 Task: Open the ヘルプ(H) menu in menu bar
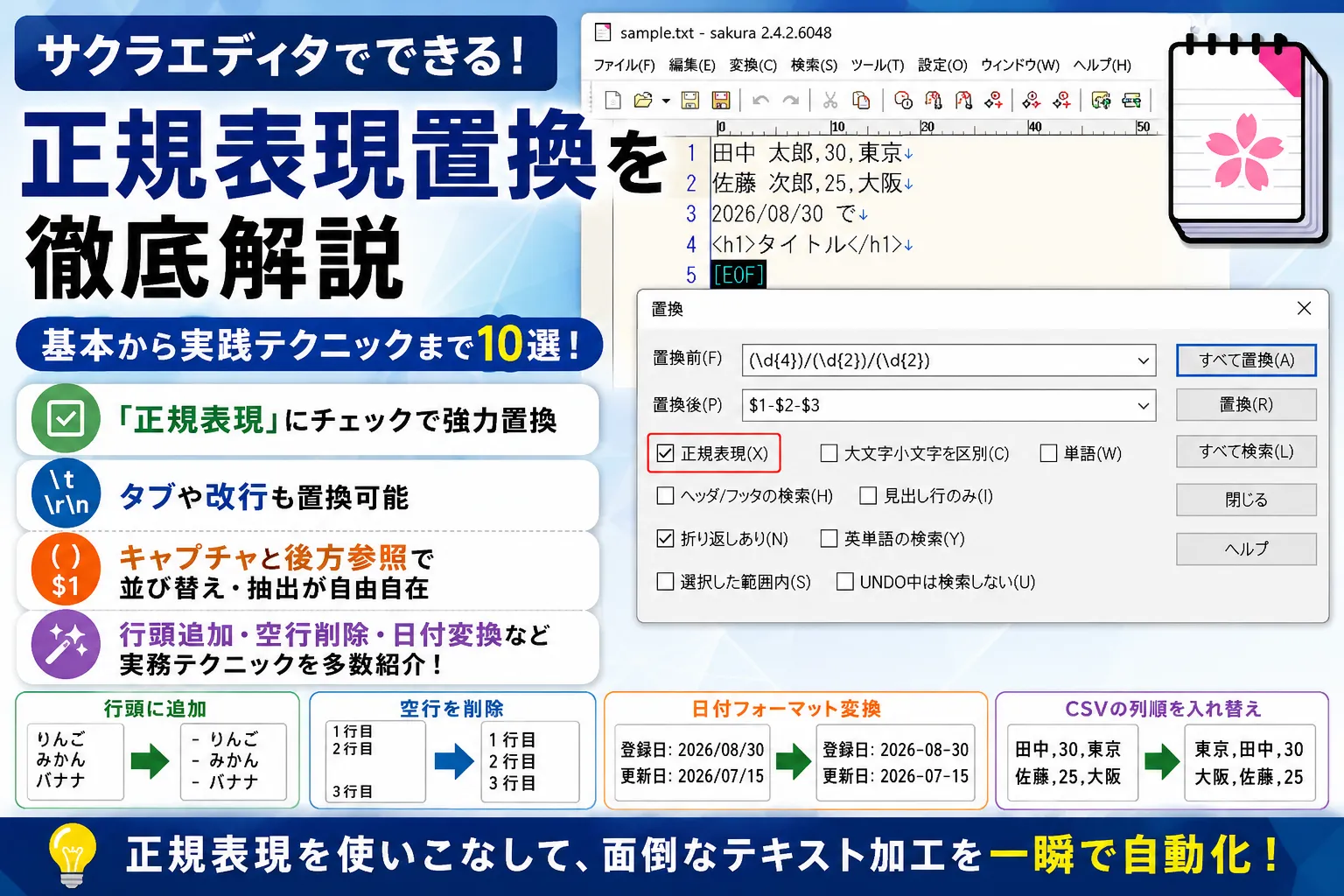(1102, 66)
